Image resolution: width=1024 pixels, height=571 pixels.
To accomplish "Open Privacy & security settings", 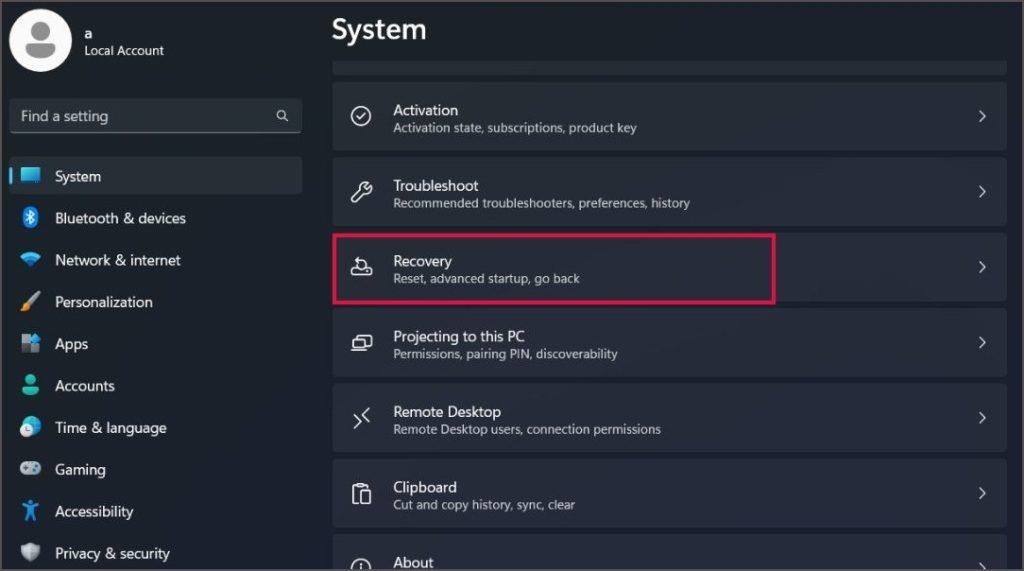I will (x=155, y=553).
